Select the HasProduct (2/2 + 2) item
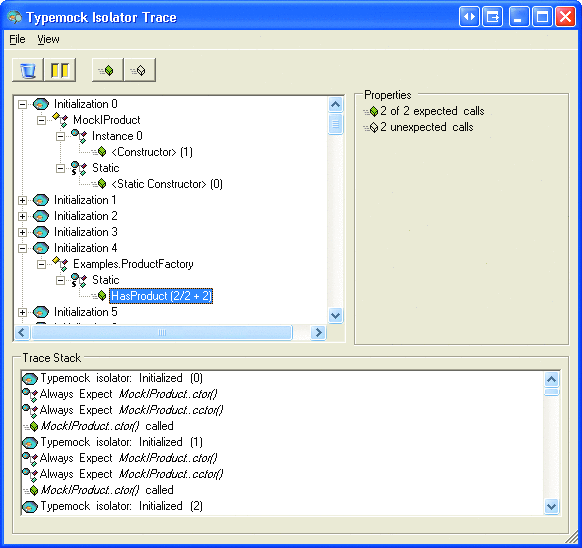 pyautogui.click(x=161, y=296)
